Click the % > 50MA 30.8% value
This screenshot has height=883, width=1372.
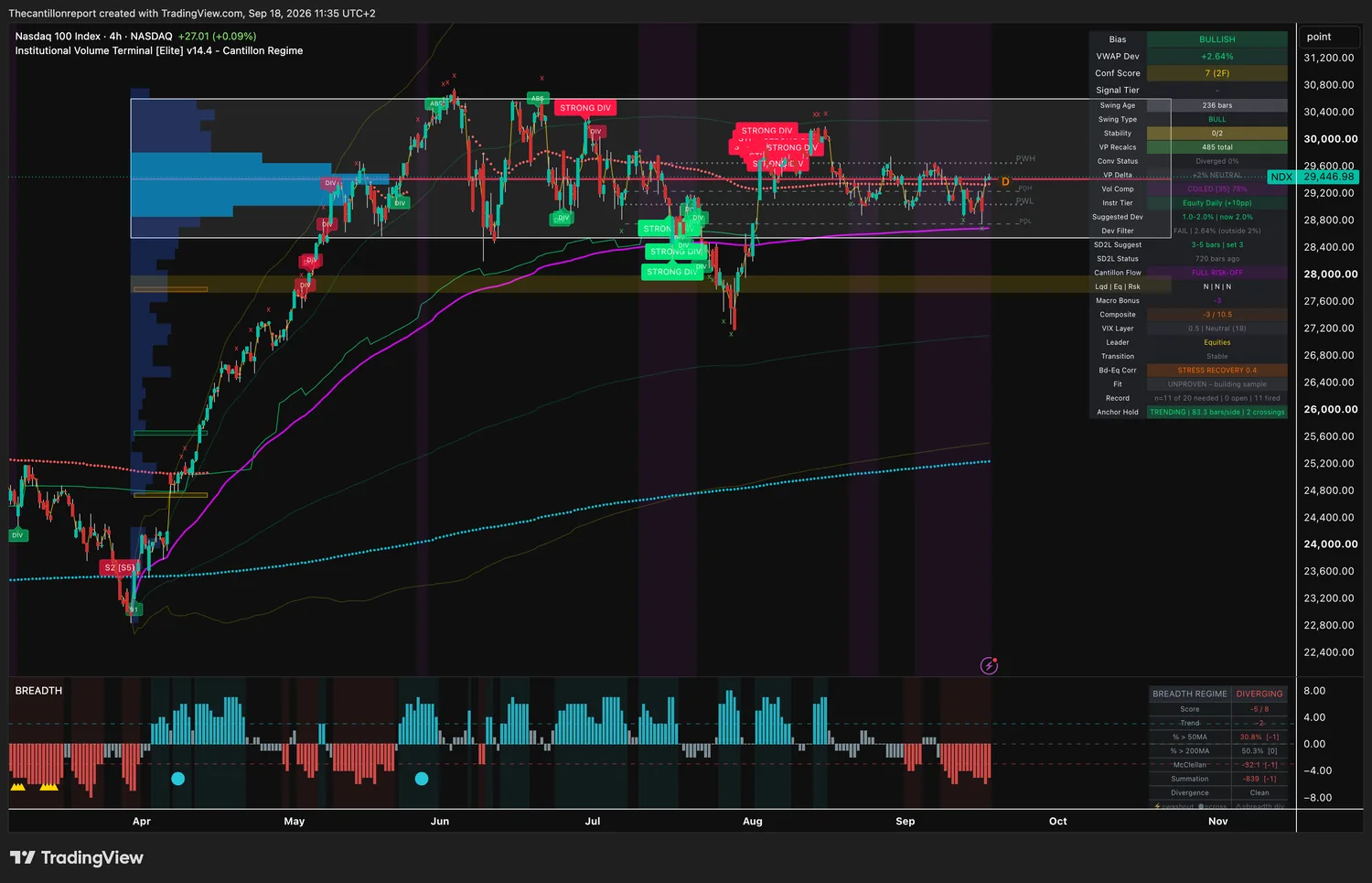coord(1259,737)
